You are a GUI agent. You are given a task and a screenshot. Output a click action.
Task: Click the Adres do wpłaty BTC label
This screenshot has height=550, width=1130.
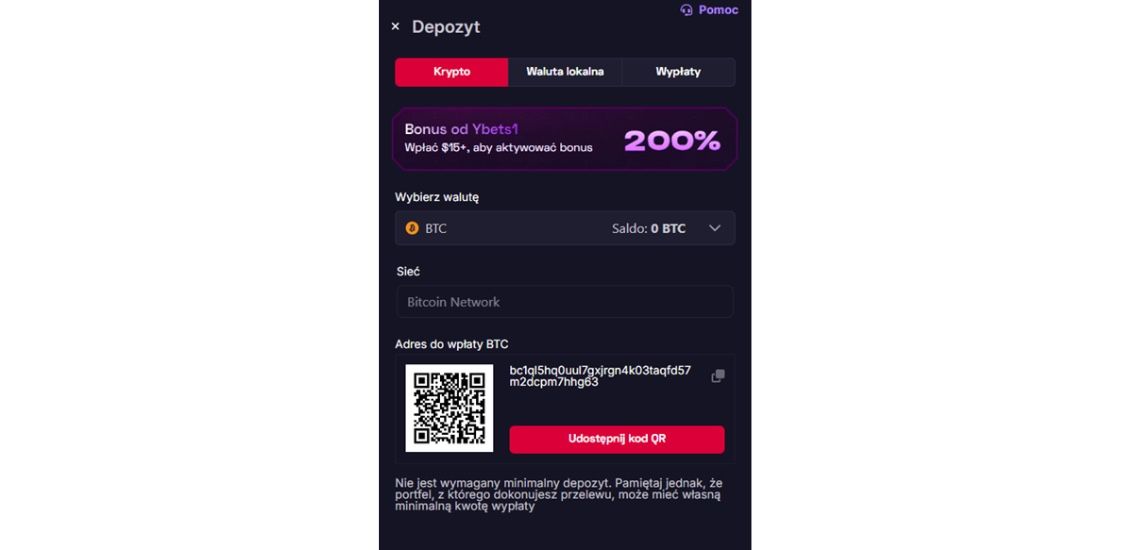tap(452, 344)
